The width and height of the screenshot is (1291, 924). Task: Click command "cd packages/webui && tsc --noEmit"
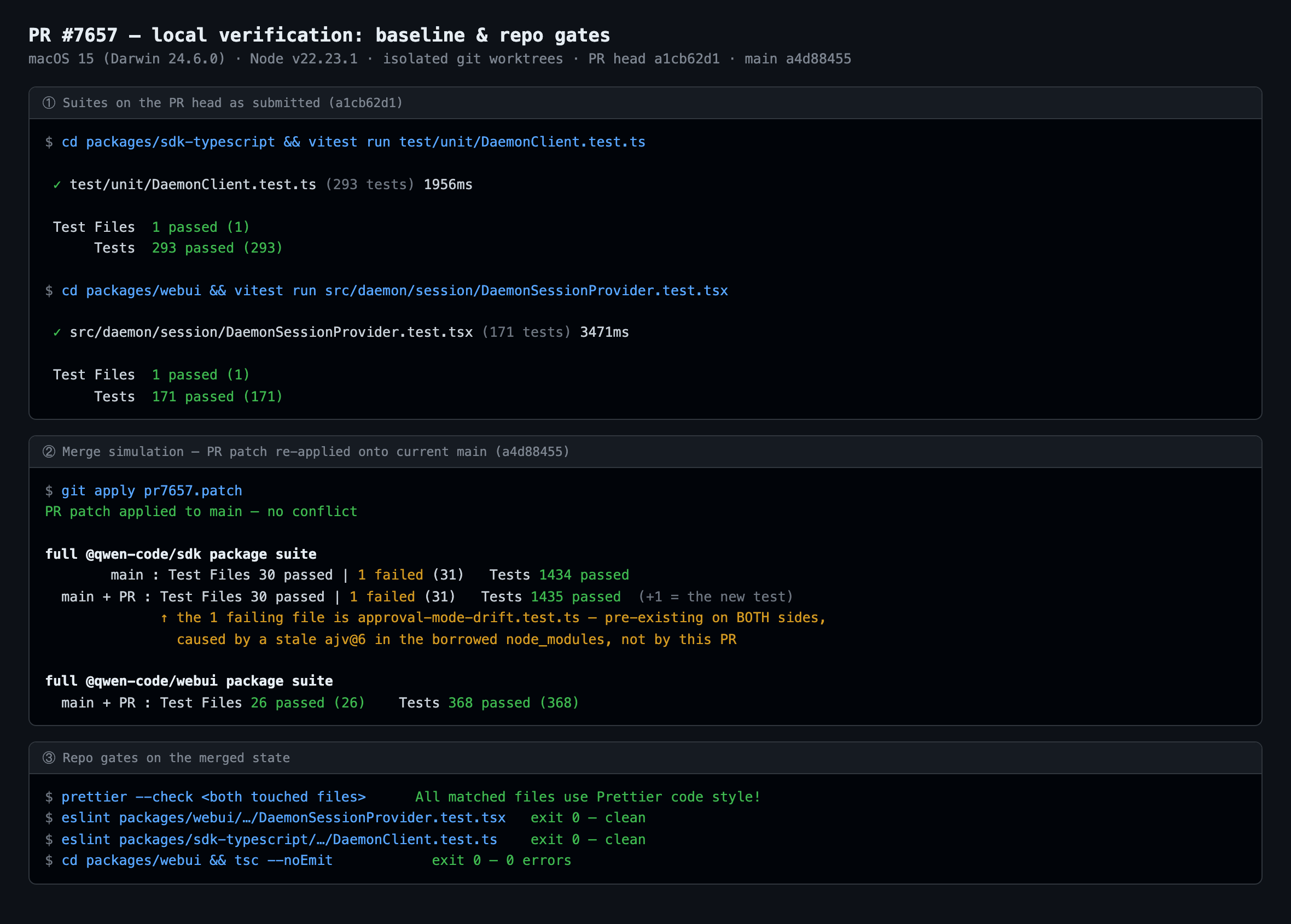tap(197, 860)
